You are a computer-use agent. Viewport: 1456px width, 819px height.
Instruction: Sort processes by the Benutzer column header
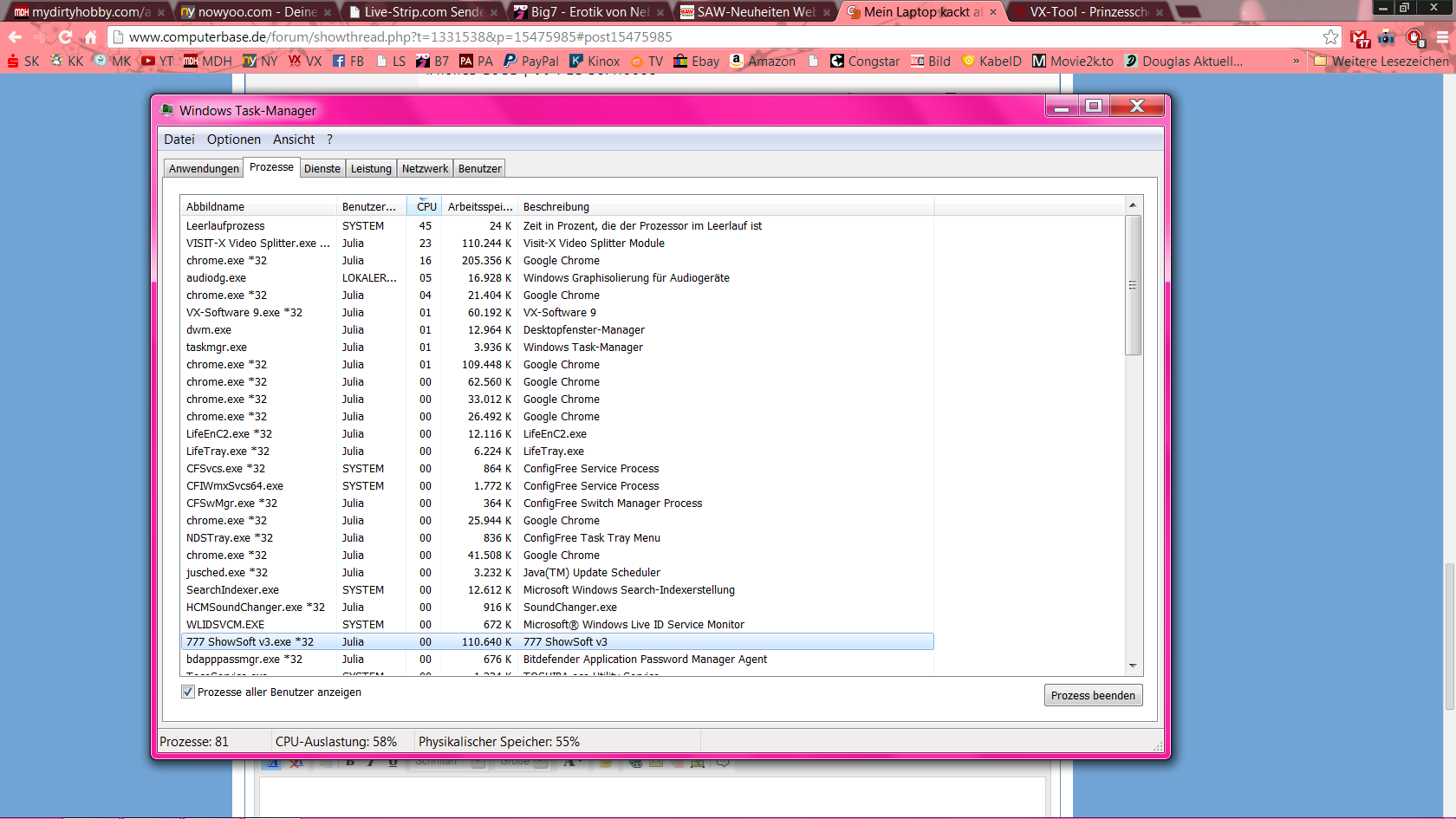[371, 206]
